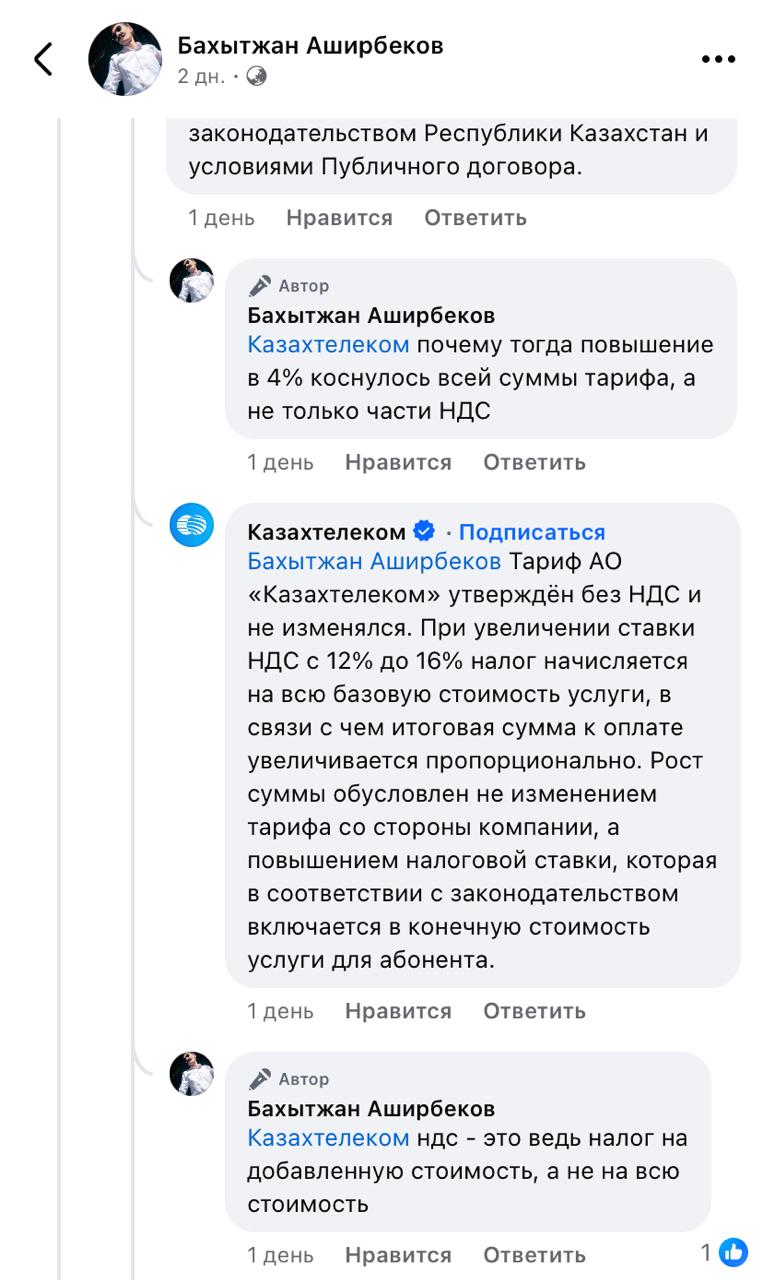This screenshot has height=1280, width=763.
Task: Tap the post author's header profile photo
Action: (126, 59)
